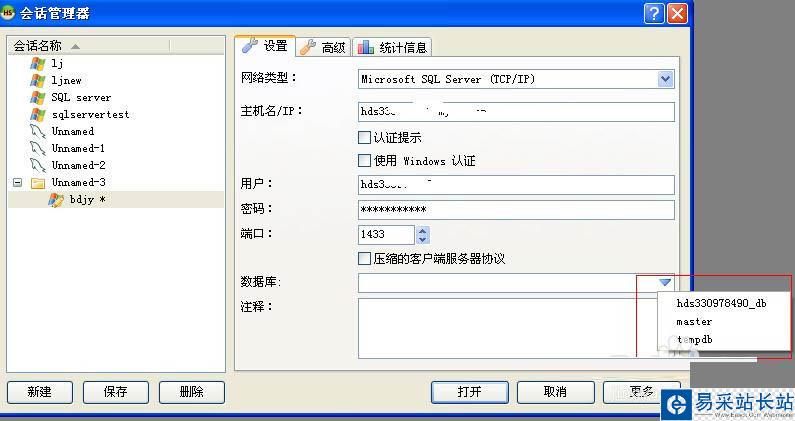The width and height of the screenshot is (795, 421).
Task: Select the sqlservertest session
Action: coord(90,115)
